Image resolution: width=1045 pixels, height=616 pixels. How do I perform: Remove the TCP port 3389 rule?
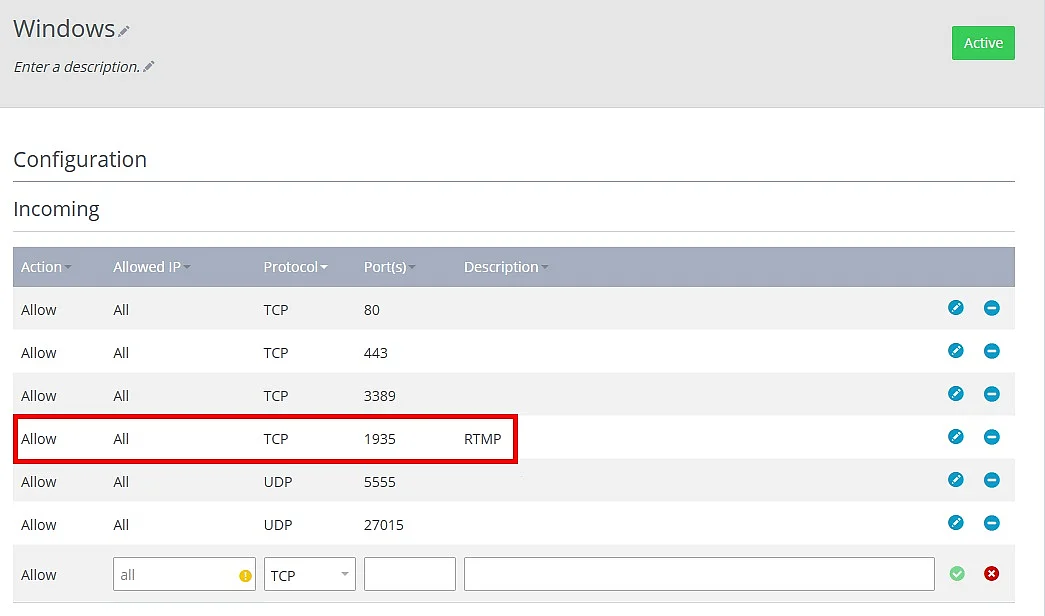point(992,393)
